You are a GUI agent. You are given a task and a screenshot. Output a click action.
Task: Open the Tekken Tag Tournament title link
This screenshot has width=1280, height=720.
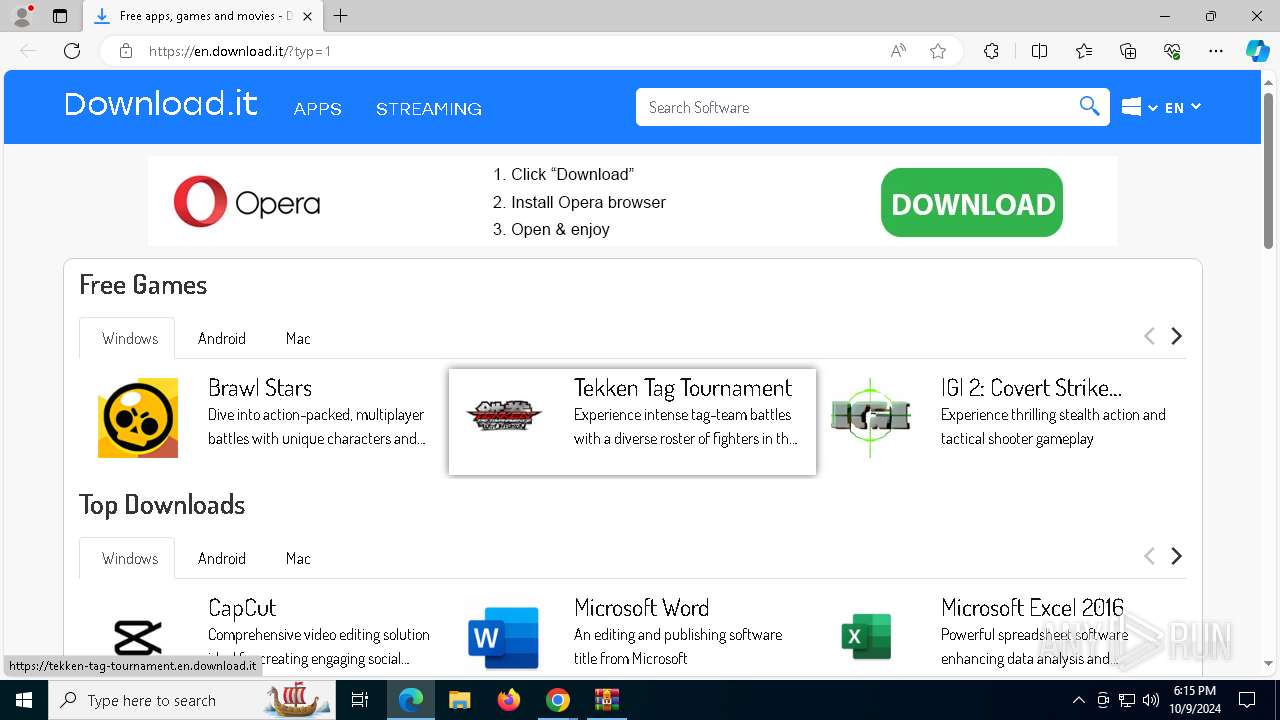click(x=683, y=388)
